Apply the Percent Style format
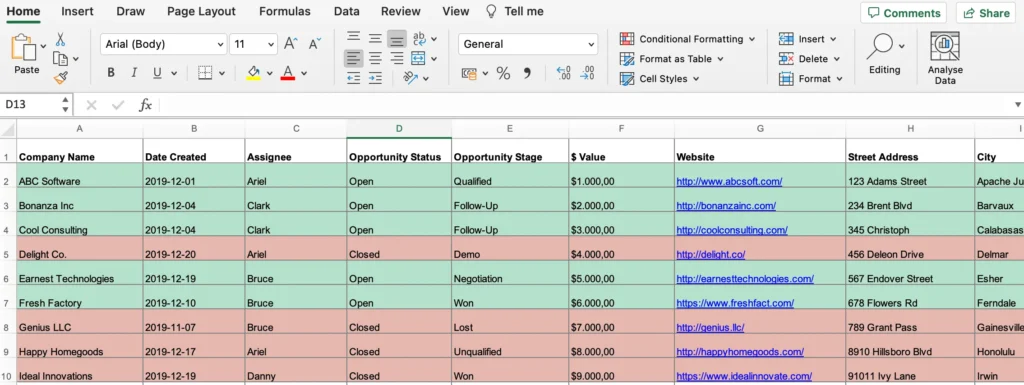 tap(503, 73)
